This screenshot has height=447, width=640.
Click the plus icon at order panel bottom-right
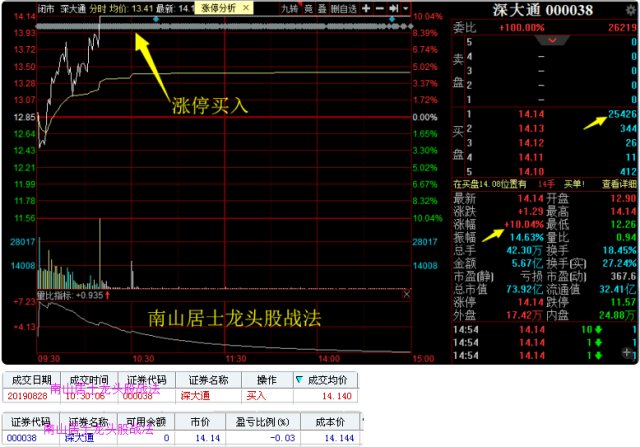pyautogui.click(x=626, y=354)
